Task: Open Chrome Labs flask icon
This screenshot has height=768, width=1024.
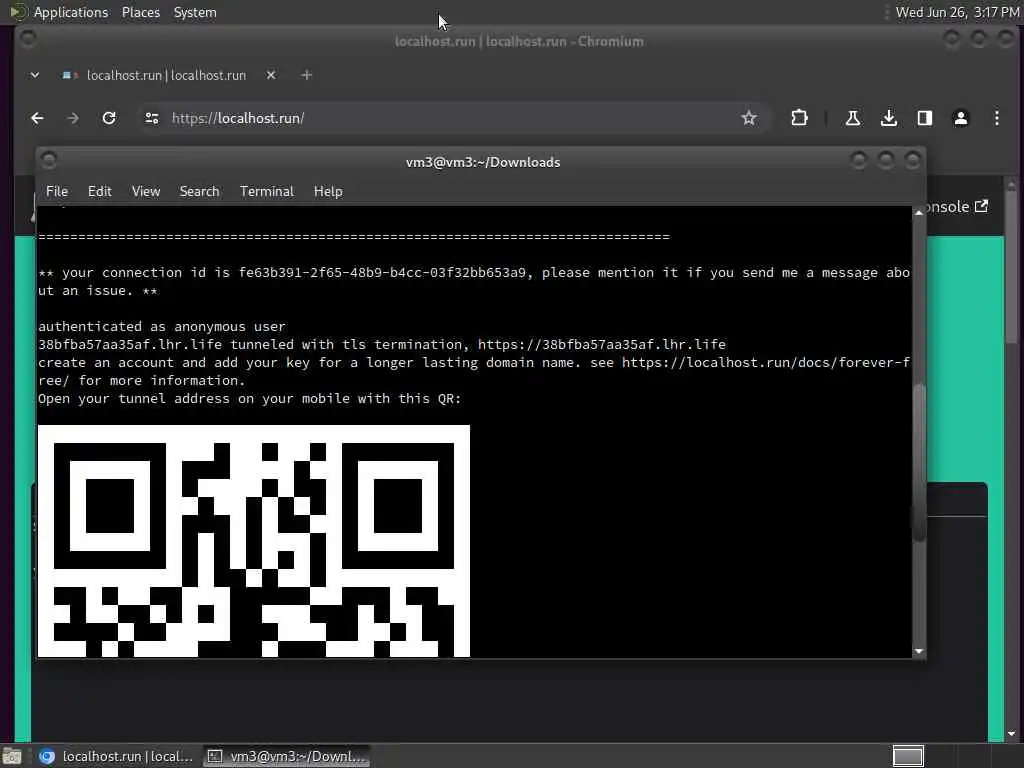Action: [x=853, y=118]
